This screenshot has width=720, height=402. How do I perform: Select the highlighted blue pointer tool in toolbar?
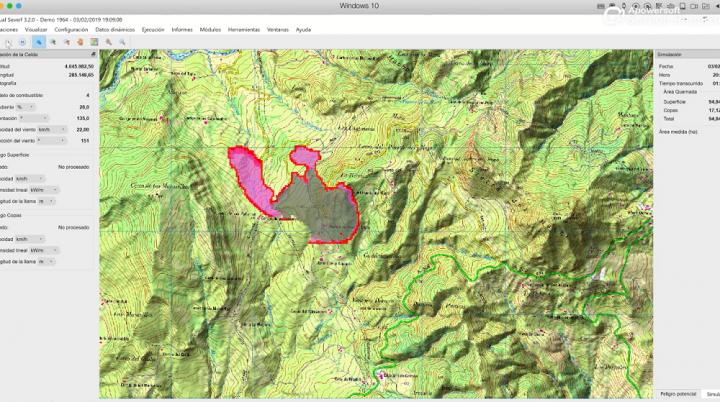coord(39,42)
